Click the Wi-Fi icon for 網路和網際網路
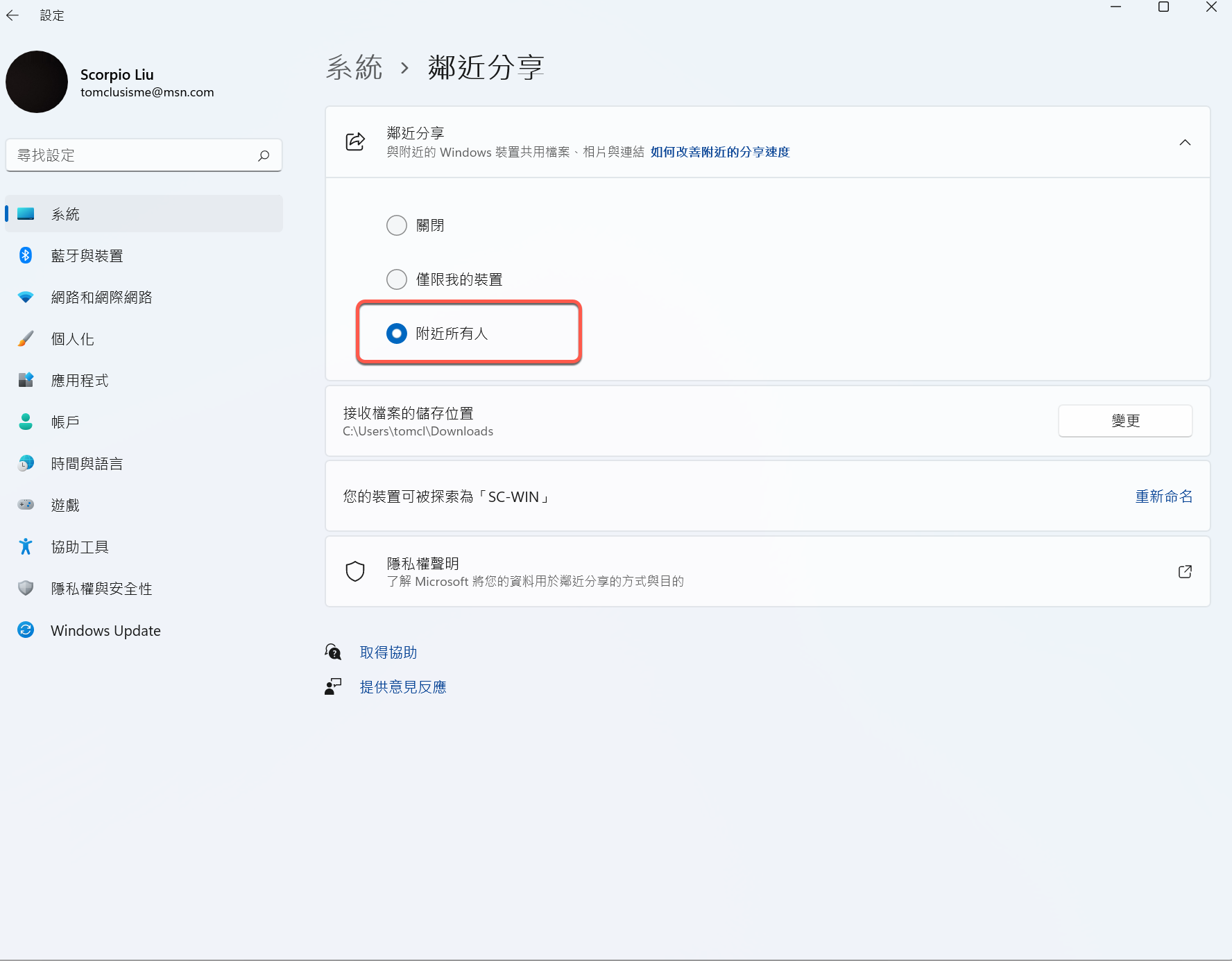This screenshot has width=1232, height=961. point(26,297)
